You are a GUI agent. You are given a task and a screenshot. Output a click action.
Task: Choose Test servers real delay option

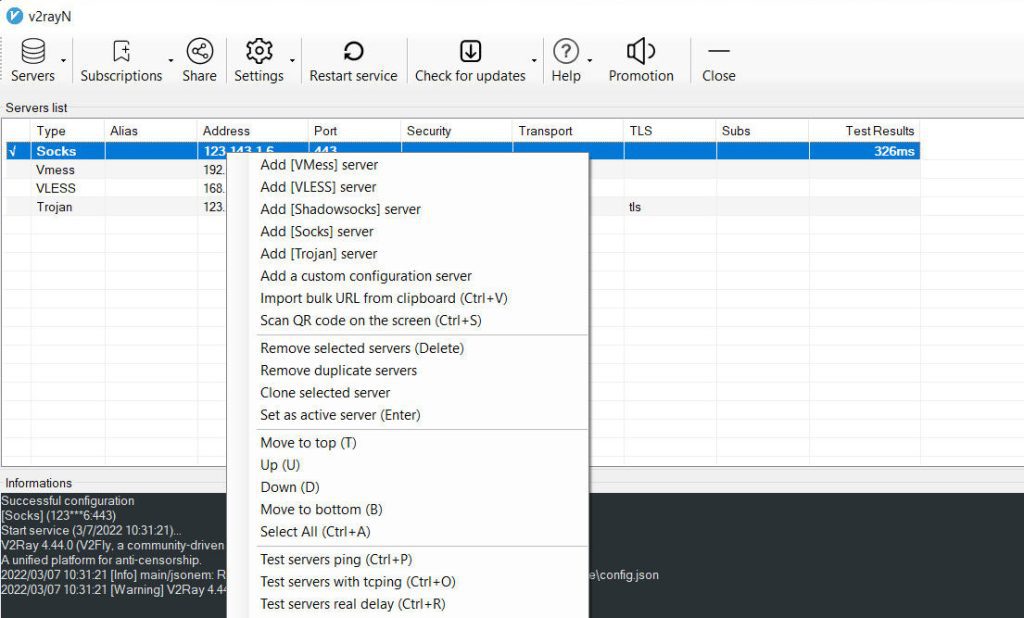pyautogui.click(x=352, y=604)
